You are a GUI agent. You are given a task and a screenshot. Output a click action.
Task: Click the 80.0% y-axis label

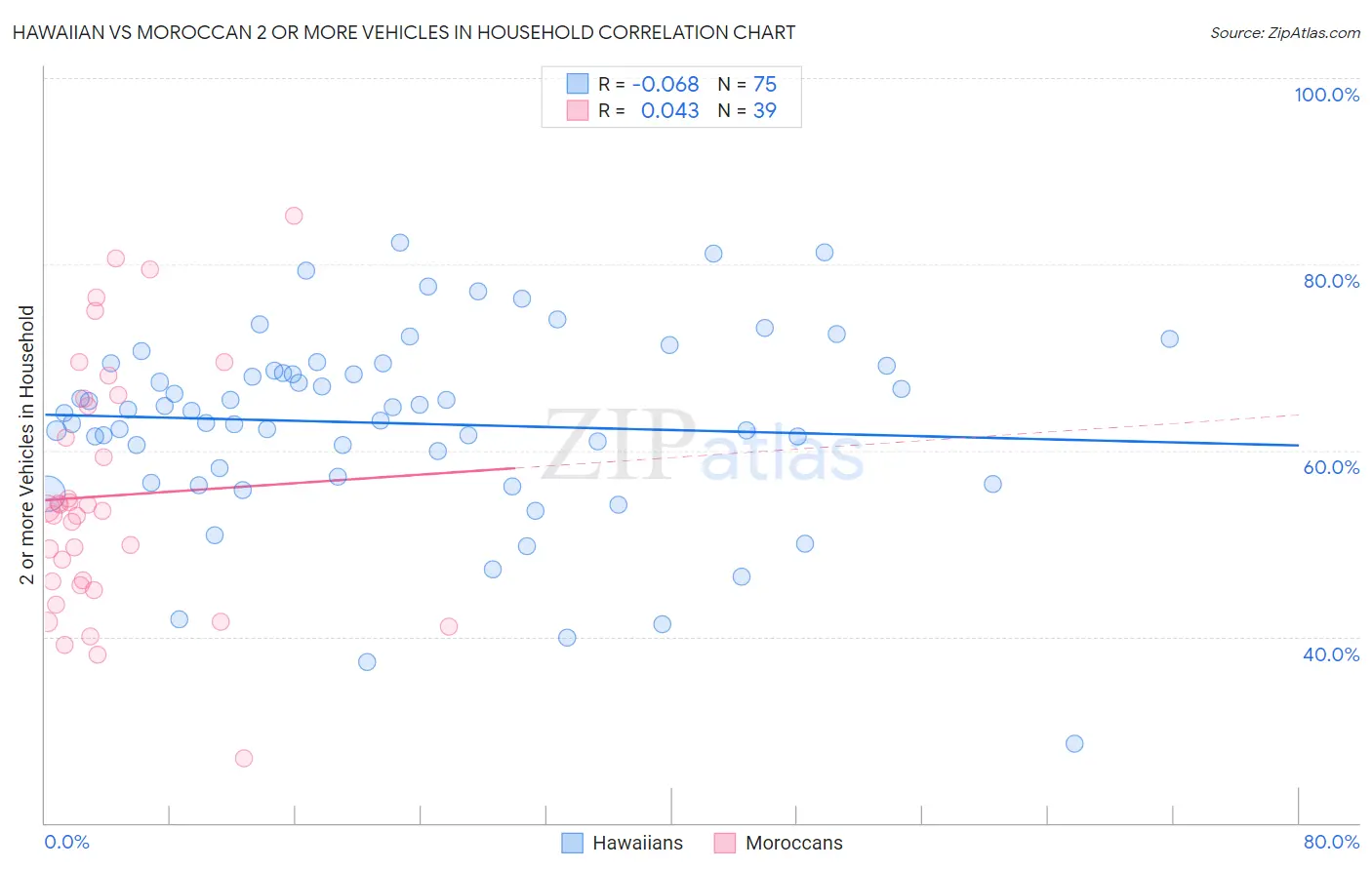tap(1332, 281)
